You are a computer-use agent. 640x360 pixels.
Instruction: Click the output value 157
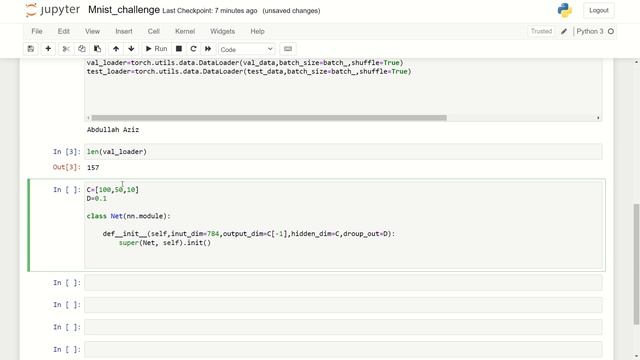(x=93, y=167)
